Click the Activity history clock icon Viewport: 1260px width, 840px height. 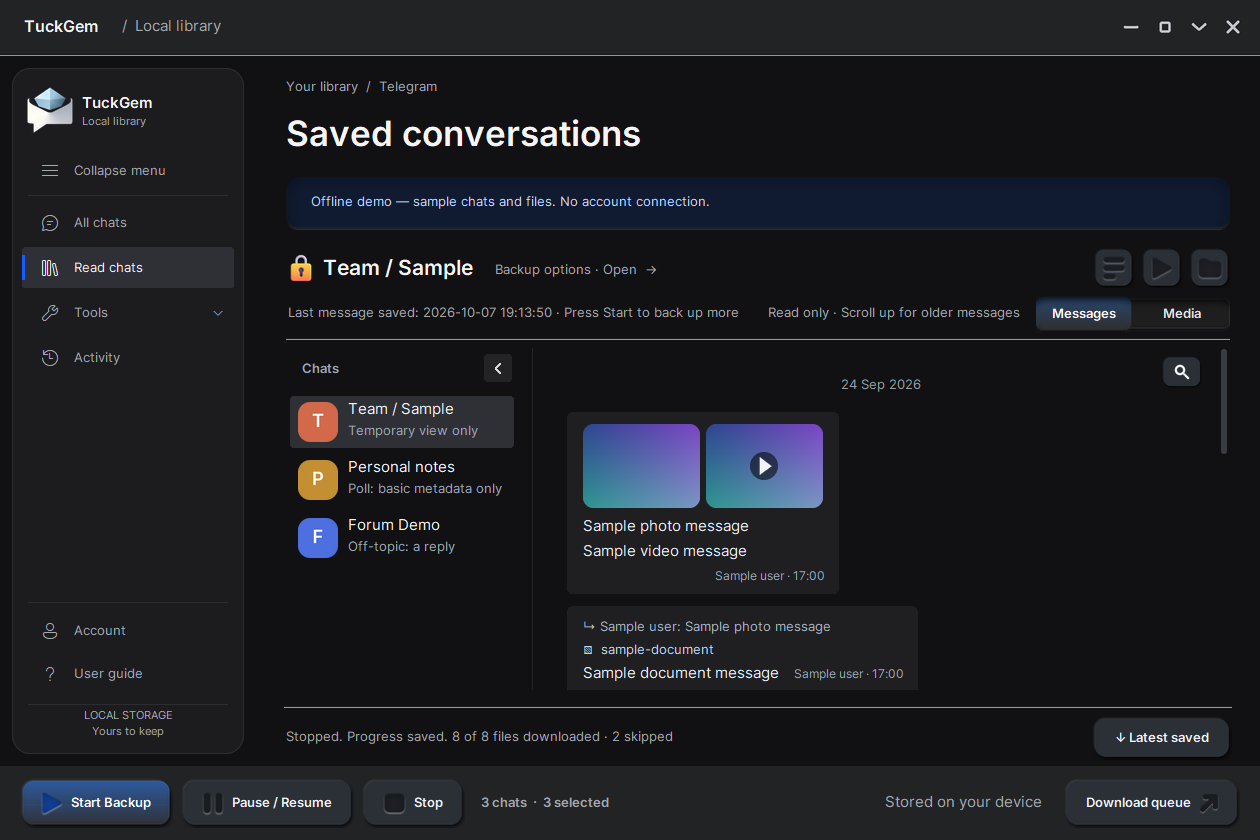50,358
